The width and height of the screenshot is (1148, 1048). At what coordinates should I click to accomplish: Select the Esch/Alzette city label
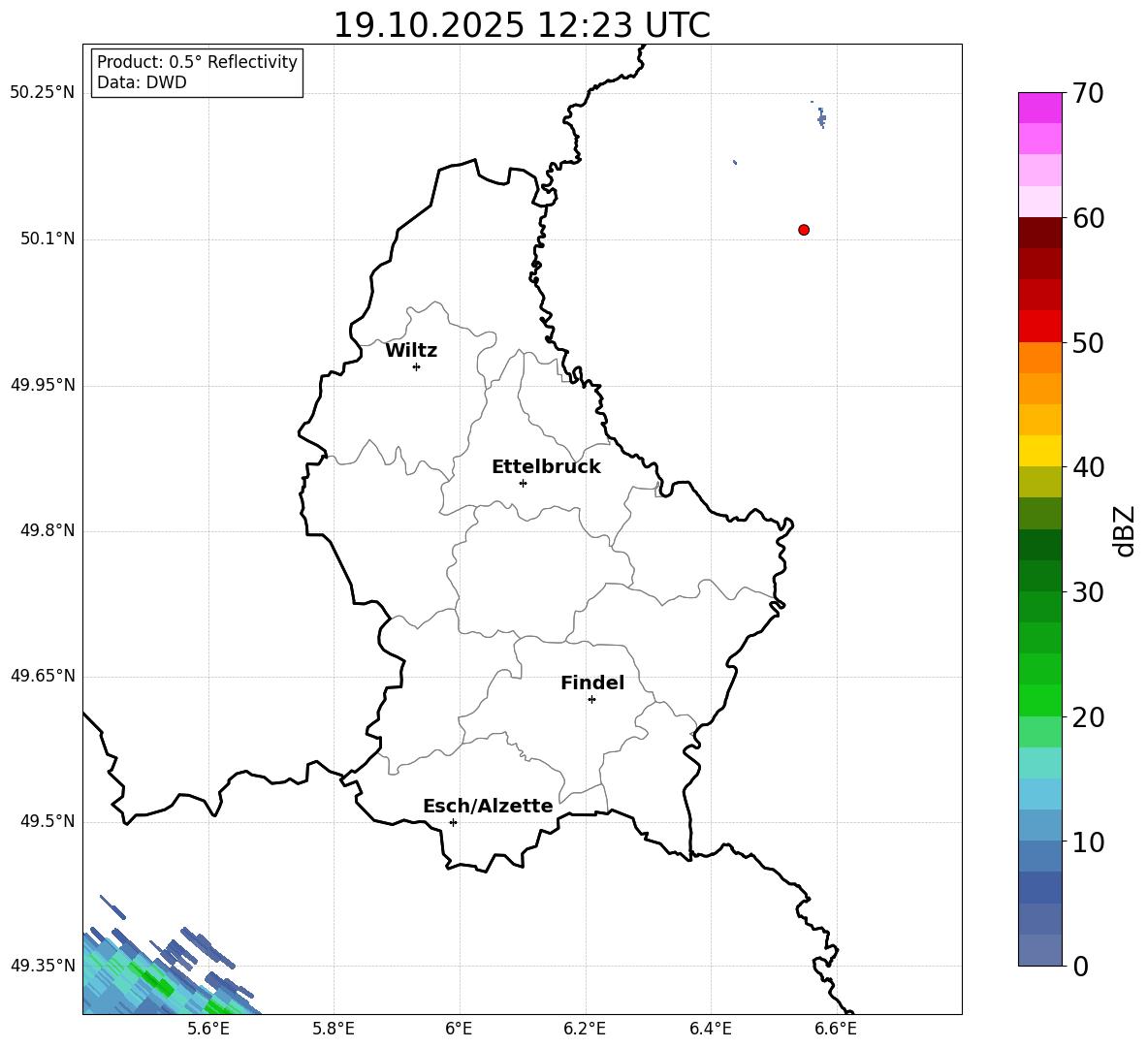[x=488, y=806]
